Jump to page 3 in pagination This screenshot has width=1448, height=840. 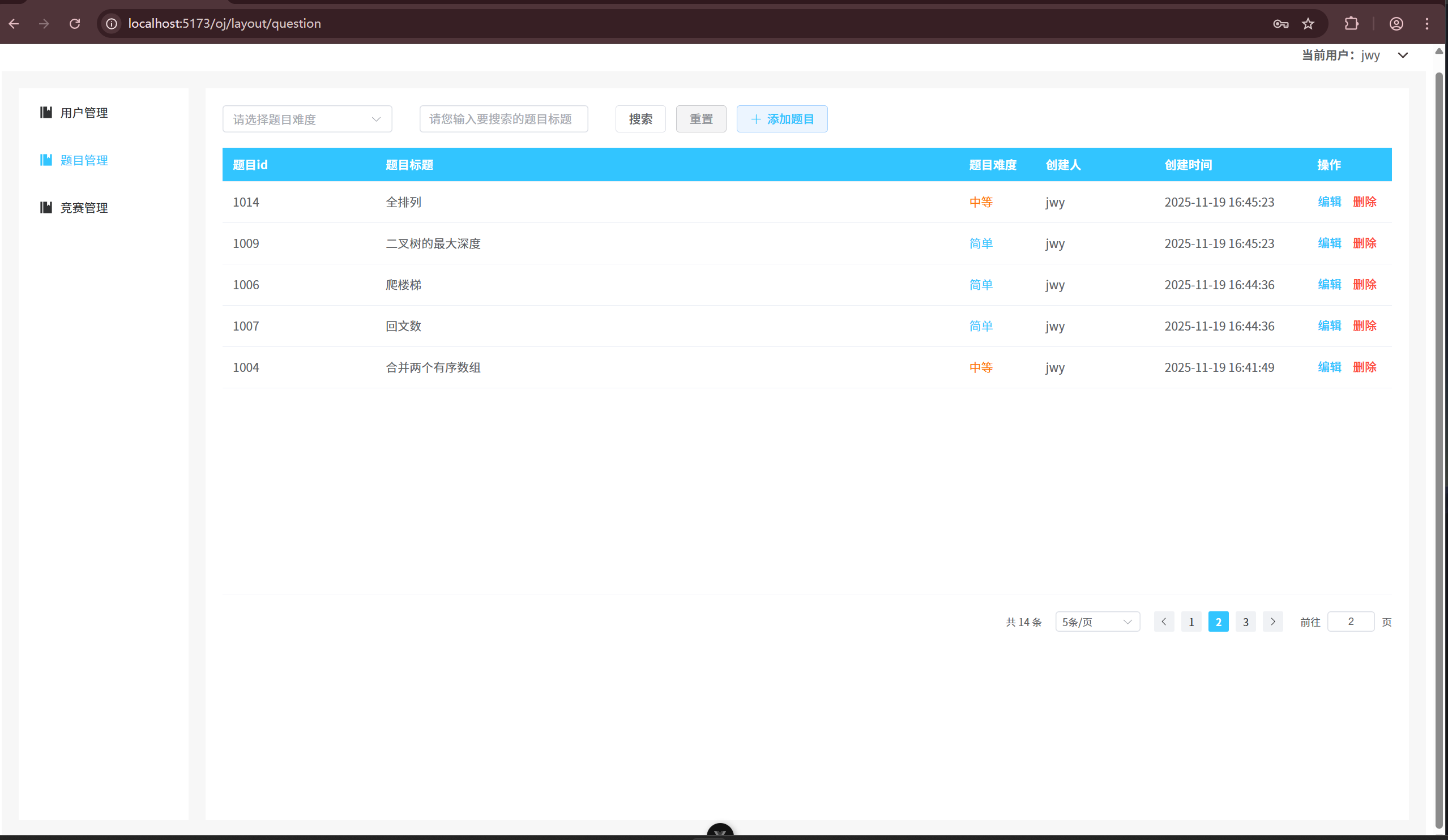coord(1246,622)
